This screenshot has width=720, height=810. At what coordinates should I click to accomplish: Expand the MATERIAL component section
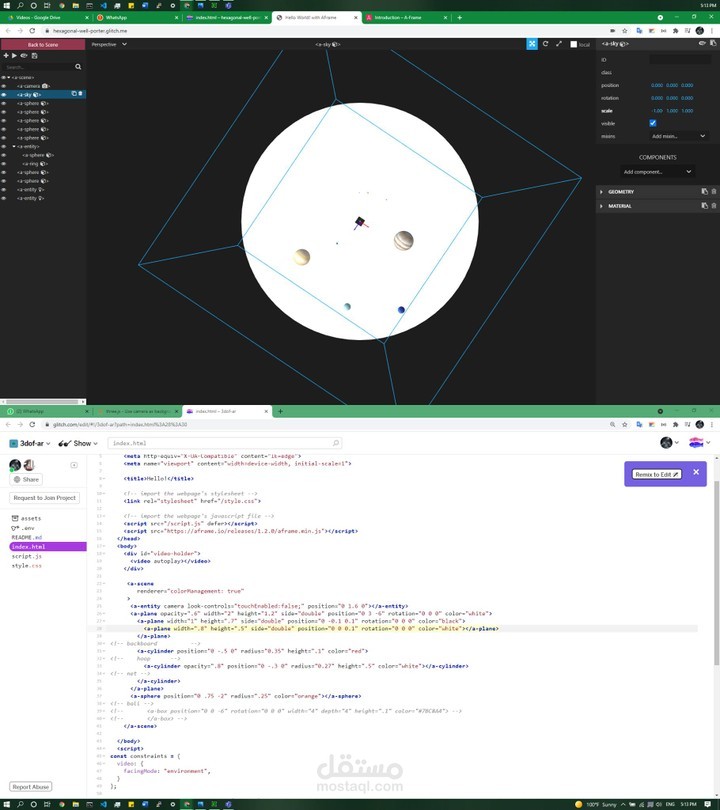pyautogui.click(x=601, y=206)
